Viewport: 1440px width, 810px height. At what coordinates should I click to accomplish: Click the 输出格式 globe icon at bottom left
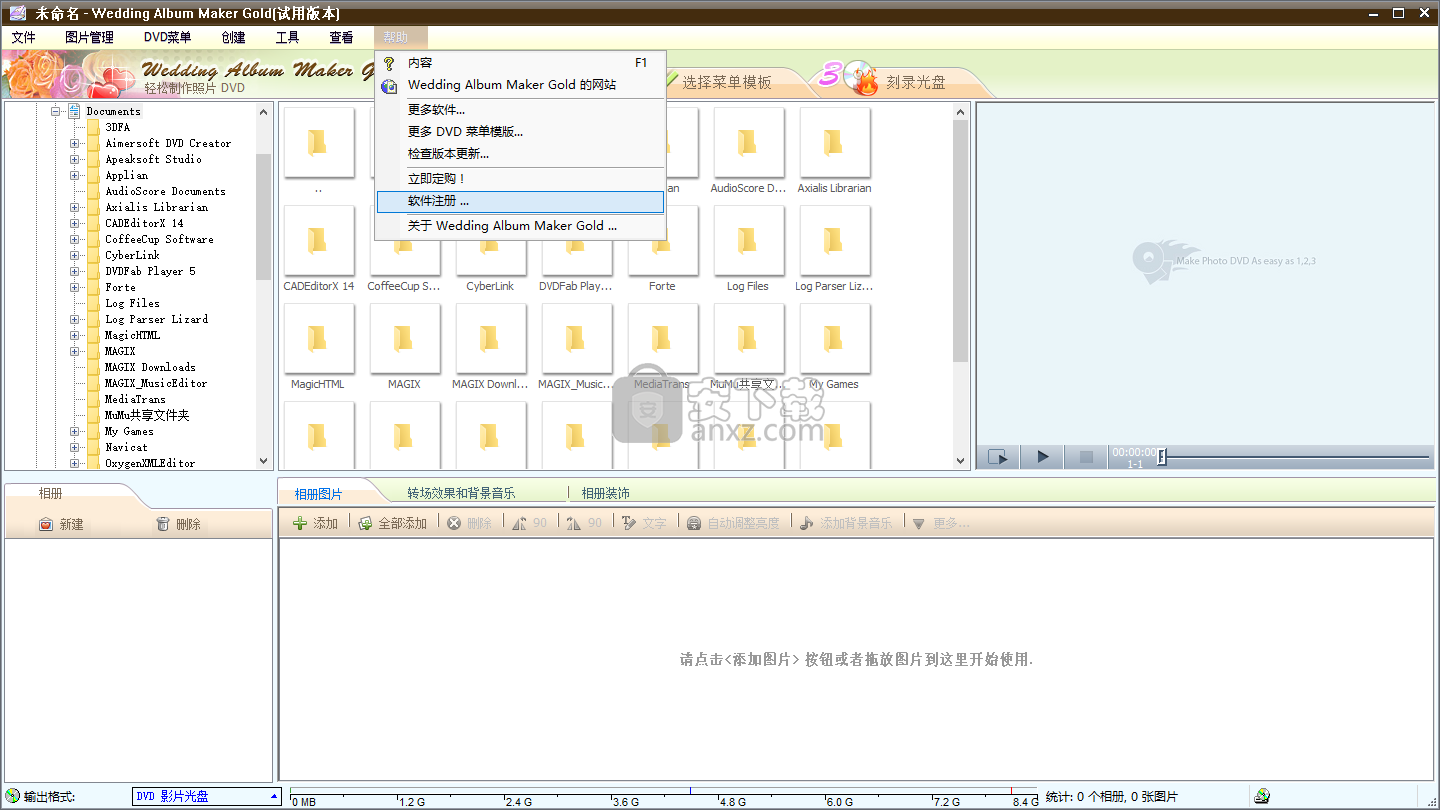point(13,796)
